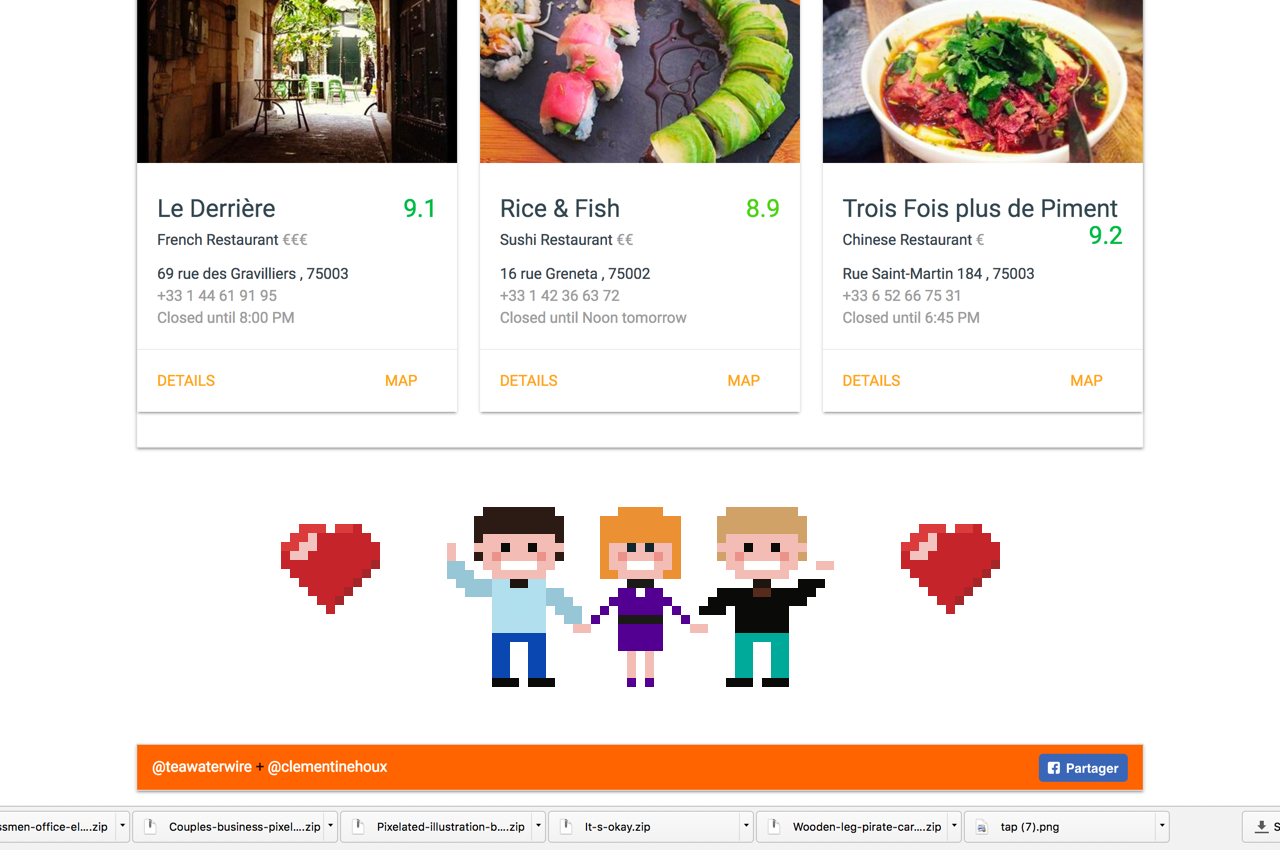This screenshot has height=850, width=1280.
Task: Show MAP for Rice & Fish
Action: (x=744, y=381)
